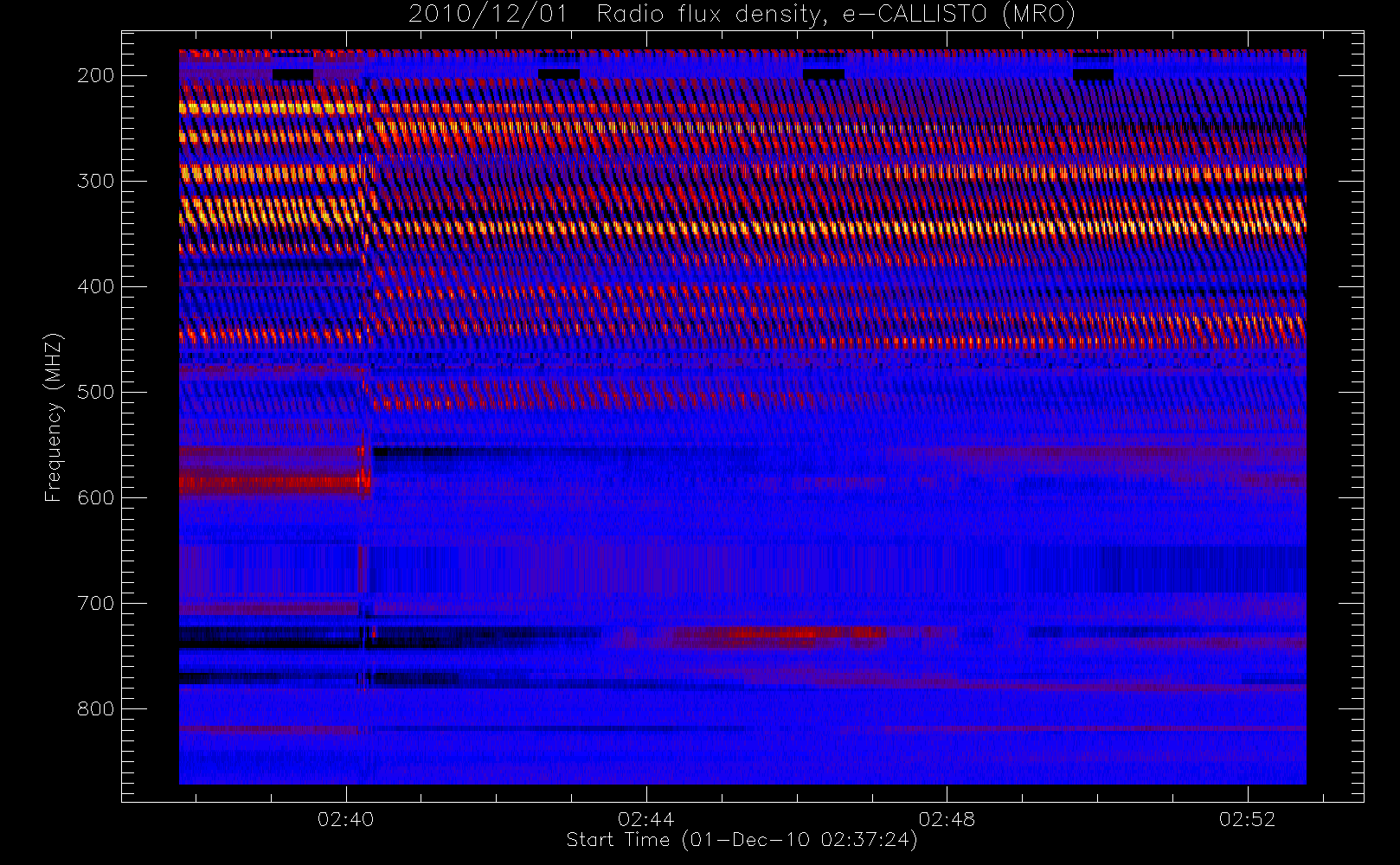The height and width of the screenshot is (865, 1400).
Task: Click the red band near 590 MHz at left
Action: tap(273, 484)
